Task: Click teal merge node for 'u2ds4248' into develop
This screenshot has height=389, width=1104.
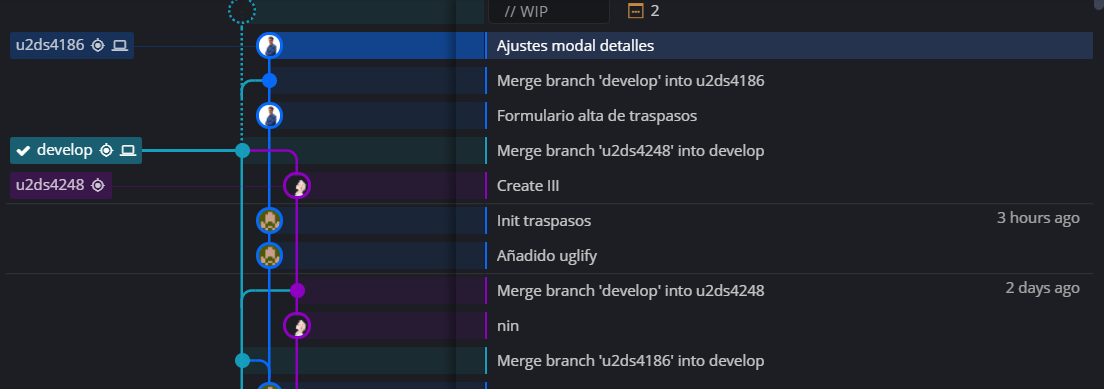Action: click(242, 150)
